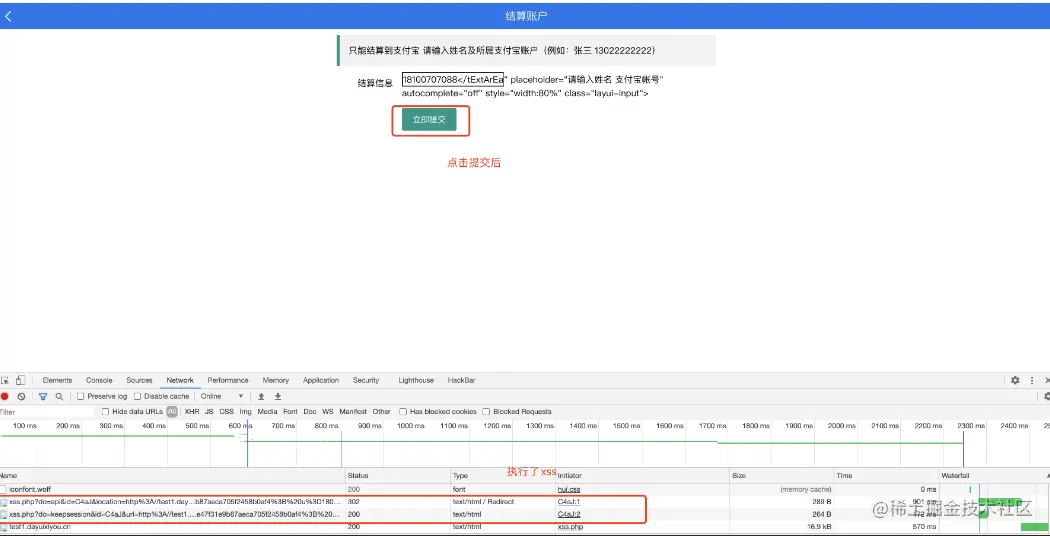Toggle the device toolbar icon
This screenshot has width=1050, height=536.
click(21, 380)
